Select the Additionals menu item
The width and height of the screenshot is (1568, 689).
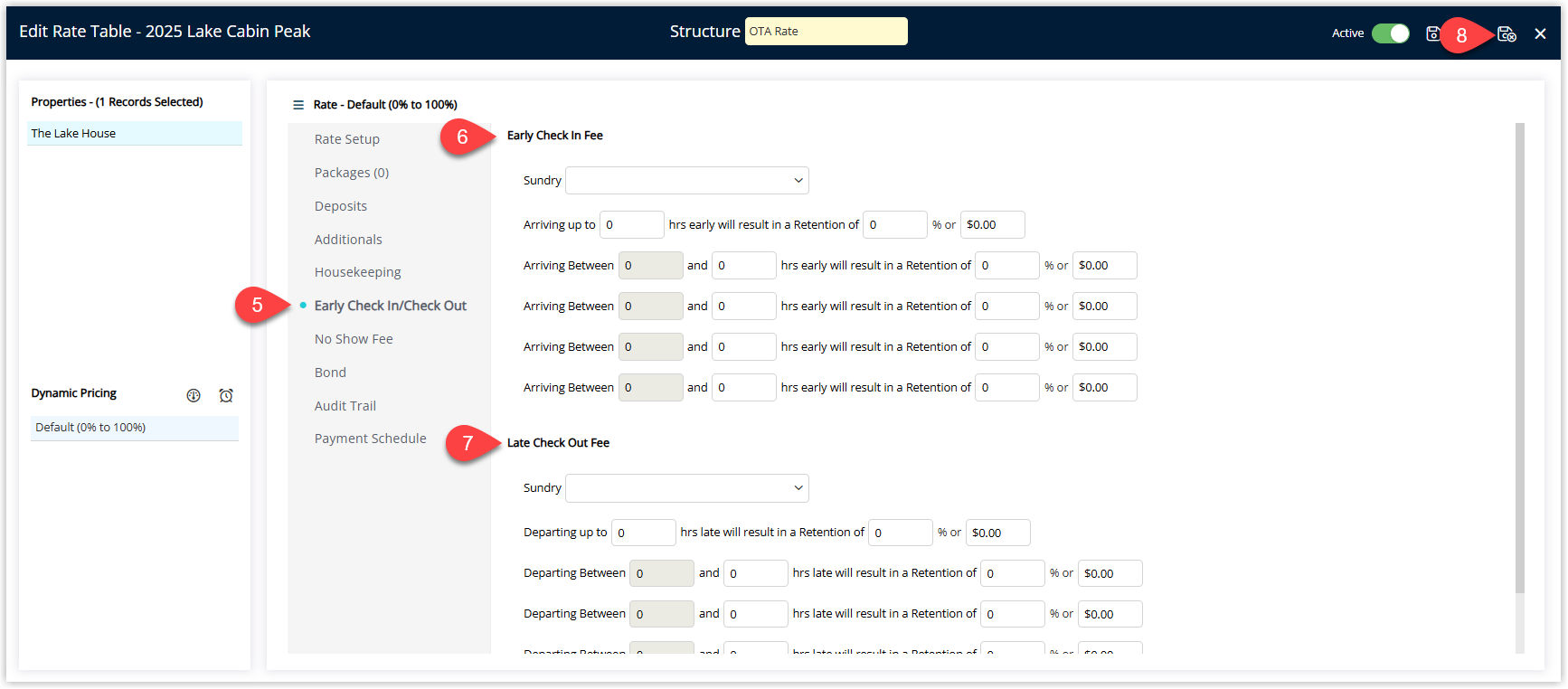pos(348,240)
